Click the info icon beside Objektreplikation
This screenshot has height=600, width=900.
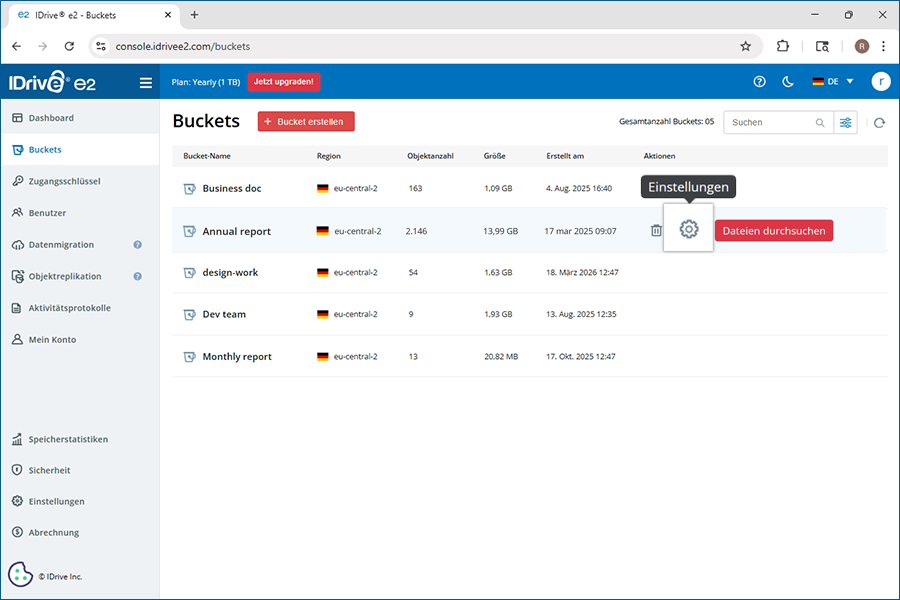[138, 277]
